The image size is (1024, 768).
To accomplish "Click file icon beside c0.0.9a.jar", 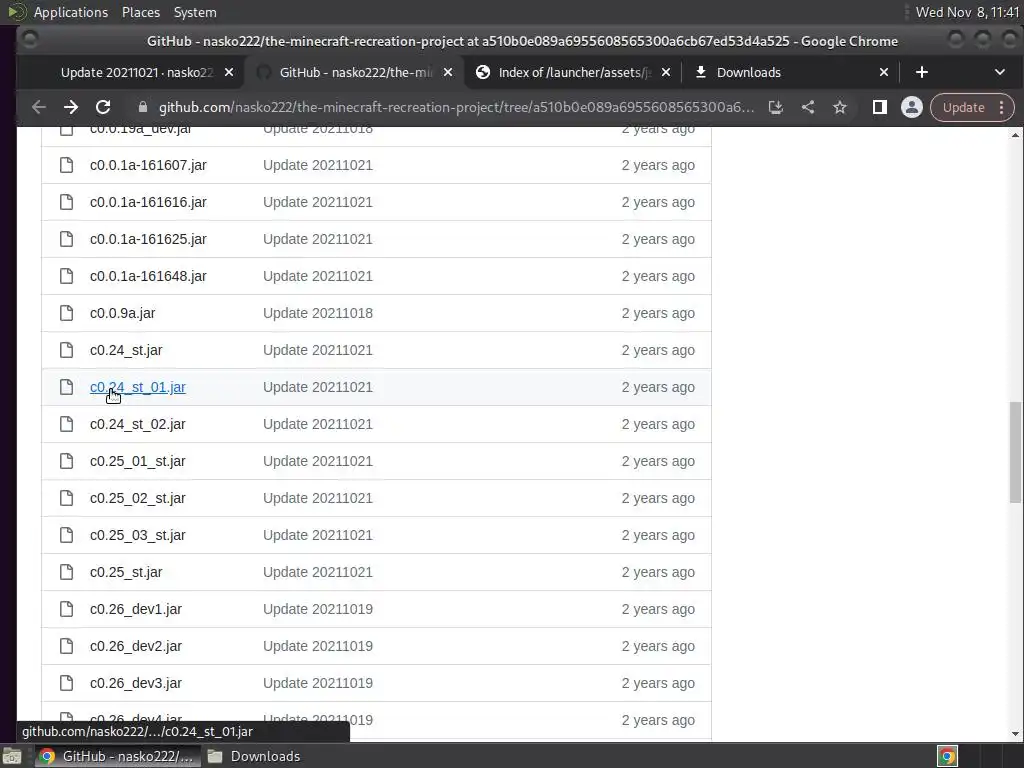I will [67, 313].
